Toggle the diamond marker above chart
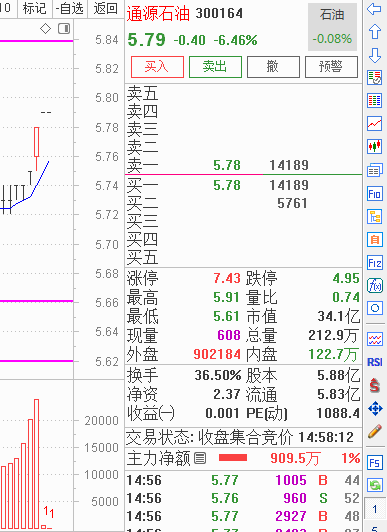Image resolution: width=387 pixels, height=532 pixels. 45,28
